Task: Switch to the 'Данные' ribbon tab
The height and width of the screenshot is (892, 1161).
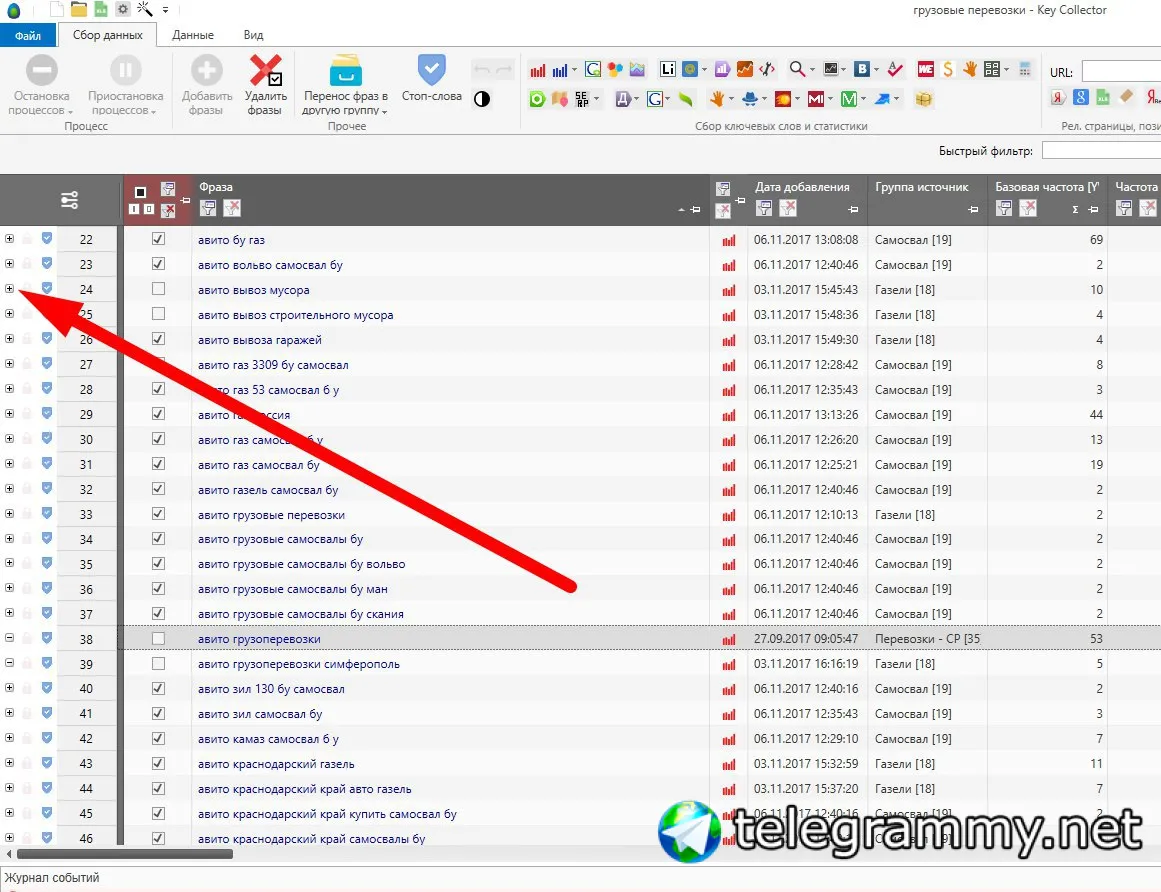Action: pos(193,35)
